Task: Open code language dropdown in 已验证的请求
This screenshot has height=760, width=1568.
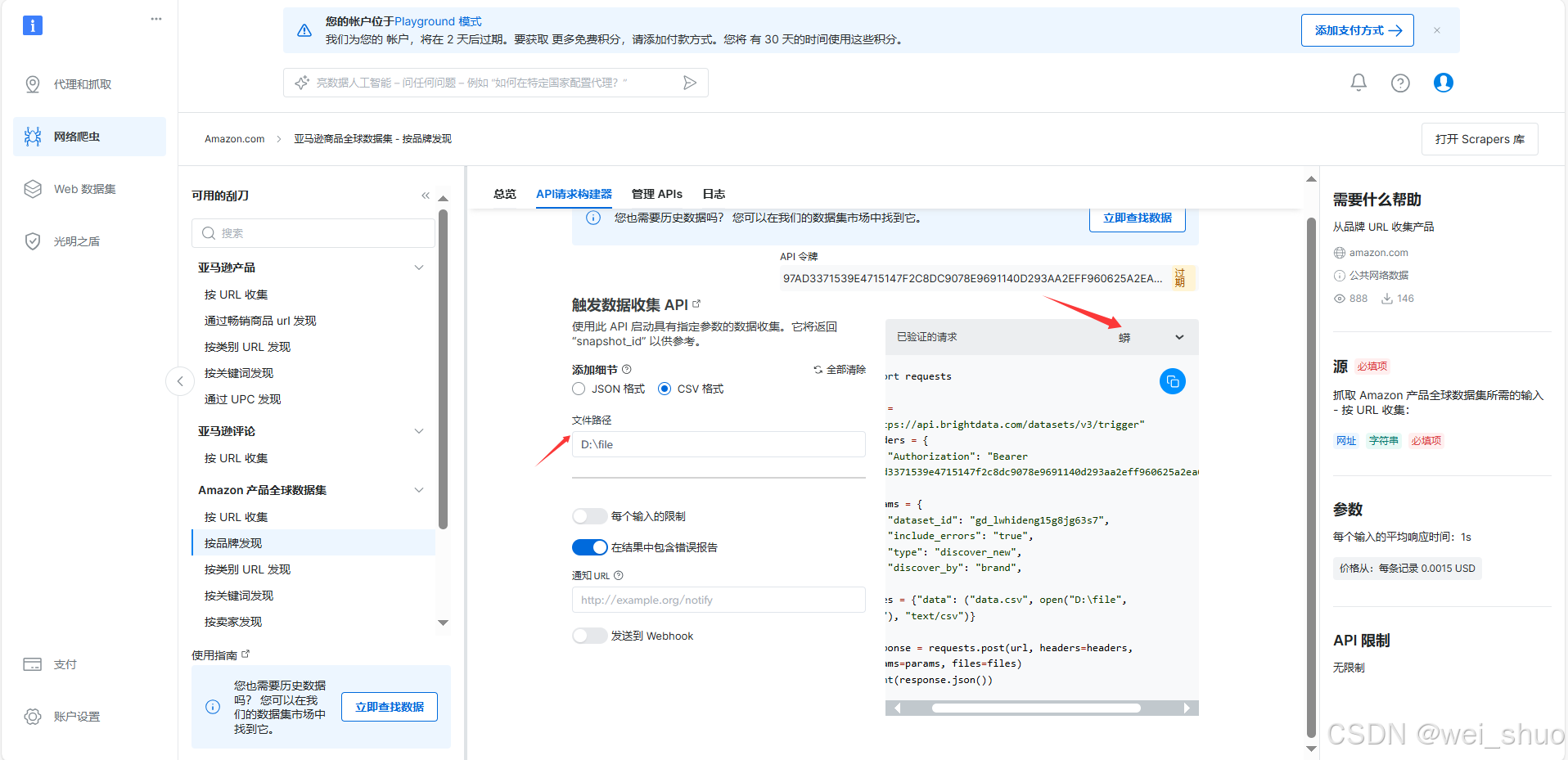Action: point(1179,337)
